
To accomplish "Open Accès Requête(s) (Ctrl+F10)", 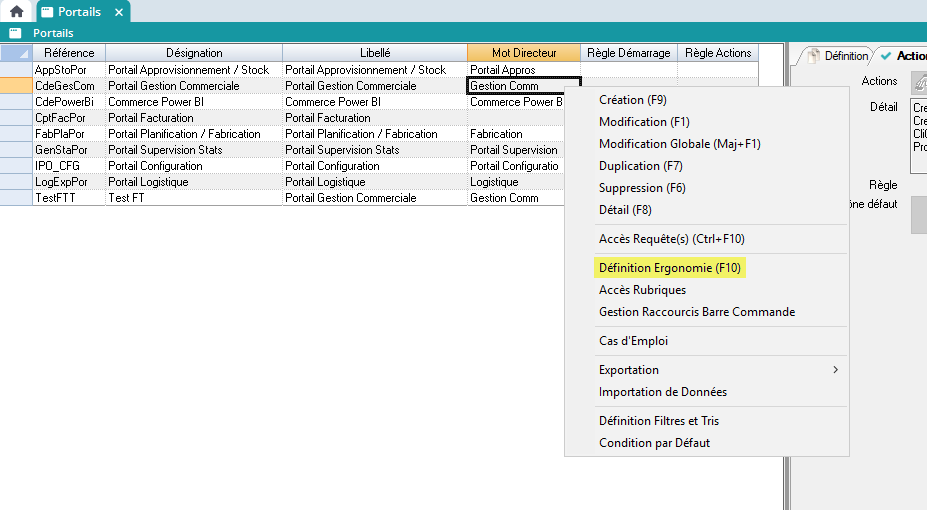I will pos(671,239).
